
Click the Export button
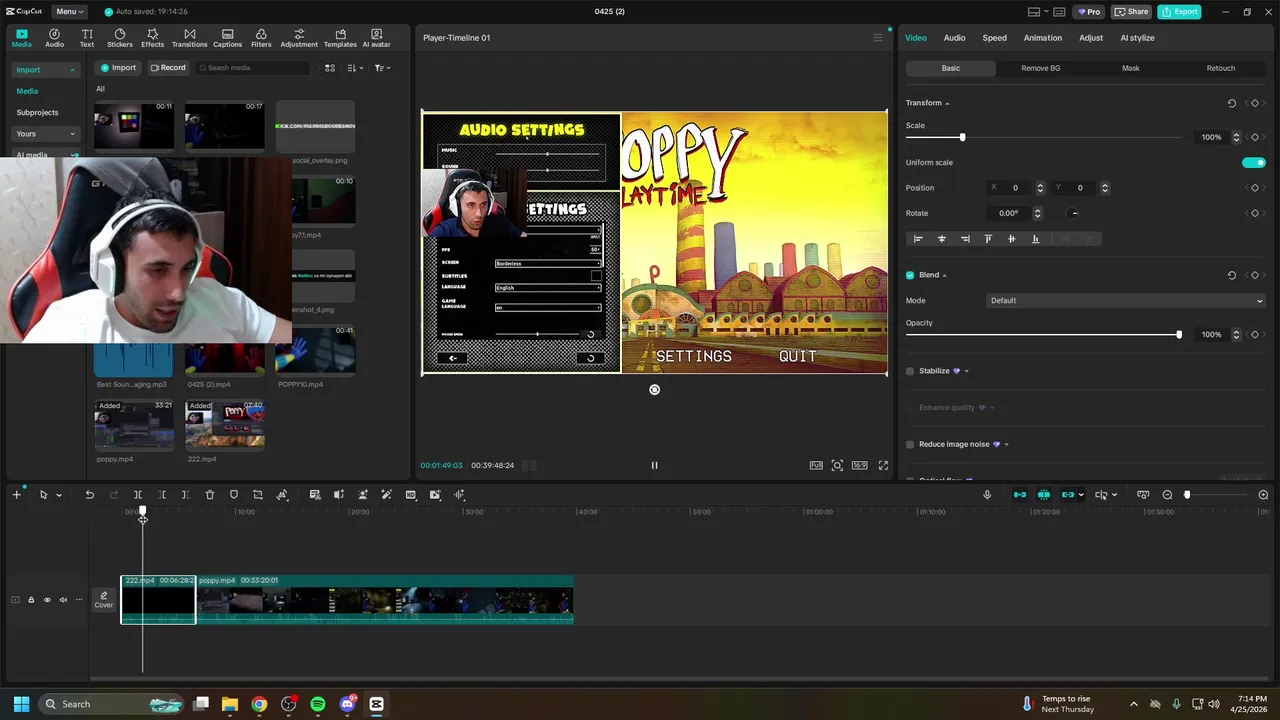[1179, 11]
